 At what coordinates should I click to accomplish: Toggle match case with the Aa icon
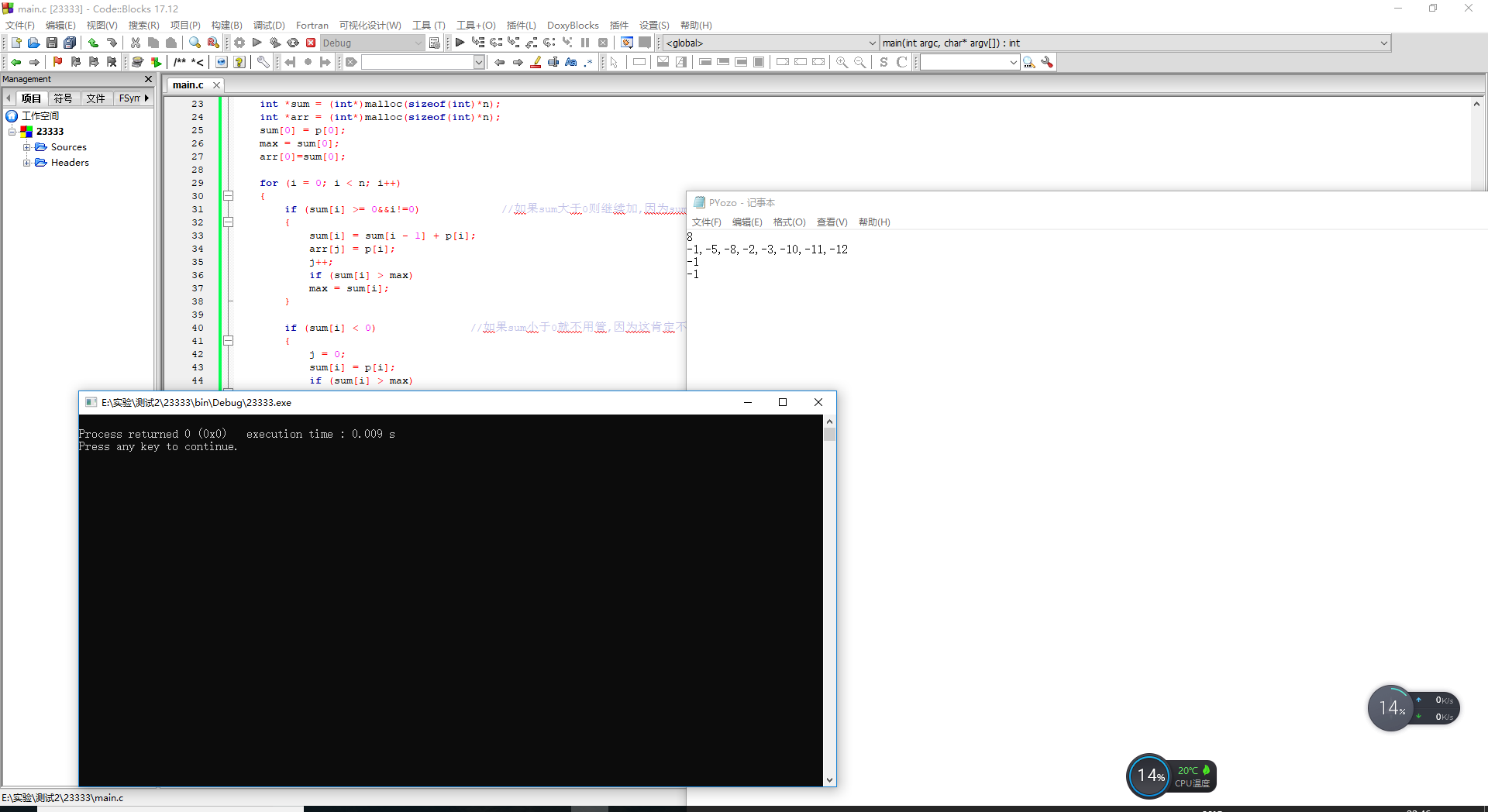(571, 62)
